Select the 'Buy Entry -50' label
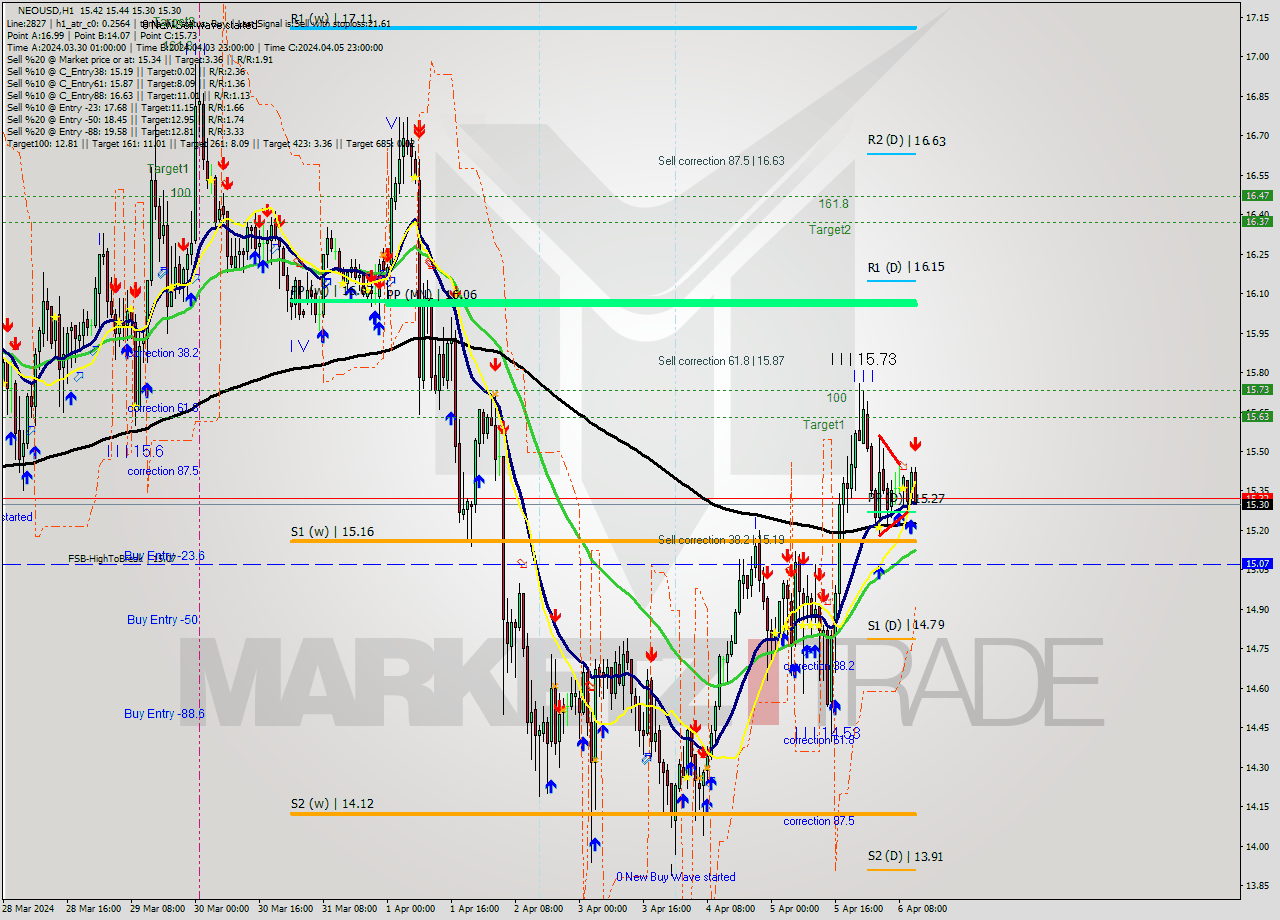Image resolution: width=1280 pixels, height=920 pixels. [x=162, y=620]
